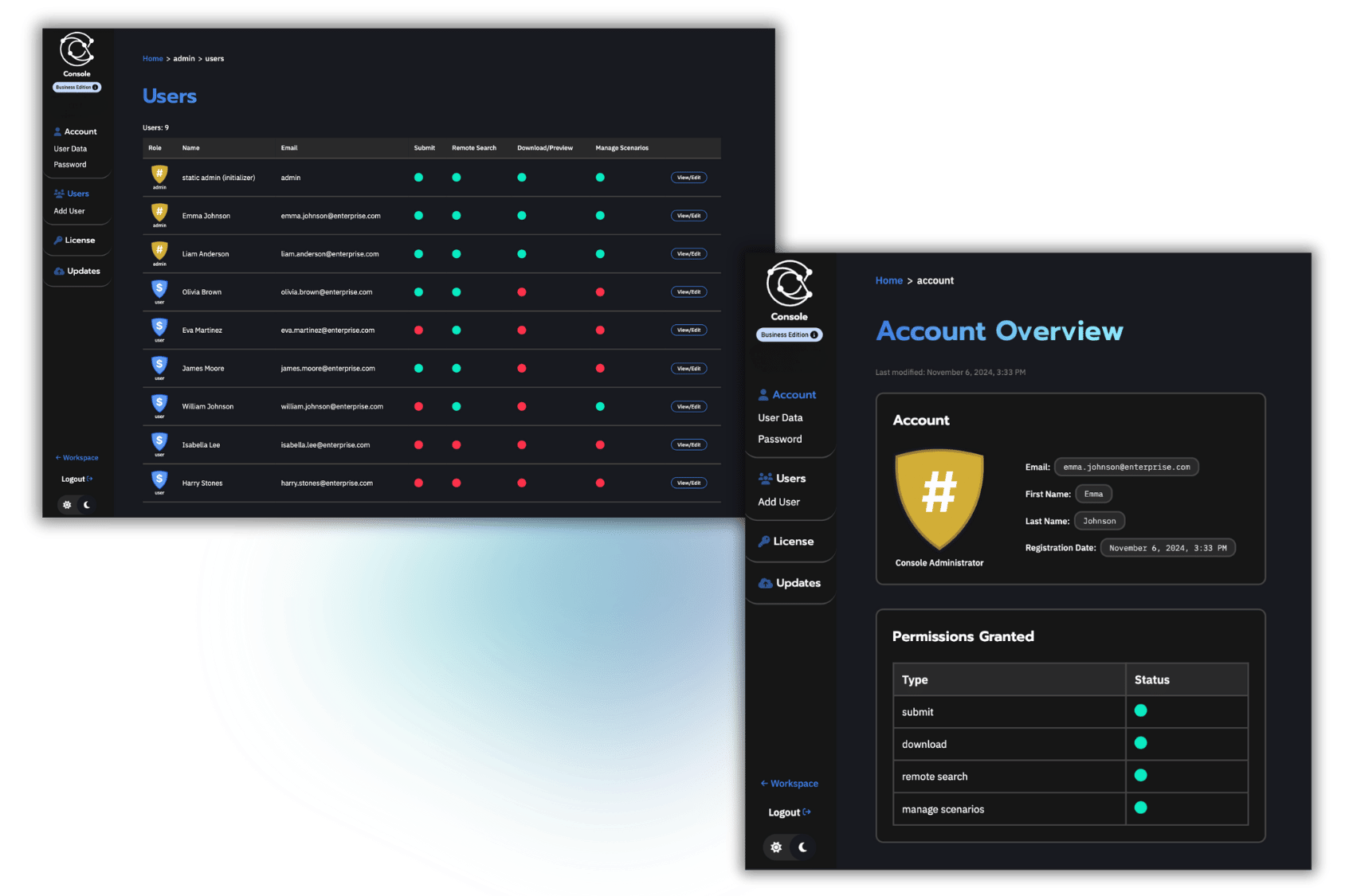Viewport: 1345px width, 896px height.
Task: Navigate to Home via the breadcrumb
Action: click(888, 280)
